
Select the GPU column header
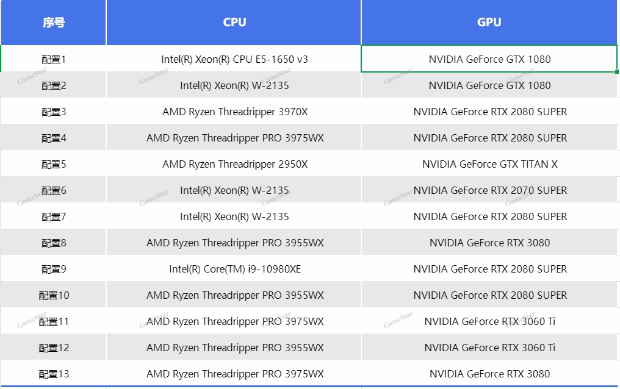pyautogui.click(x=489, y=22)
